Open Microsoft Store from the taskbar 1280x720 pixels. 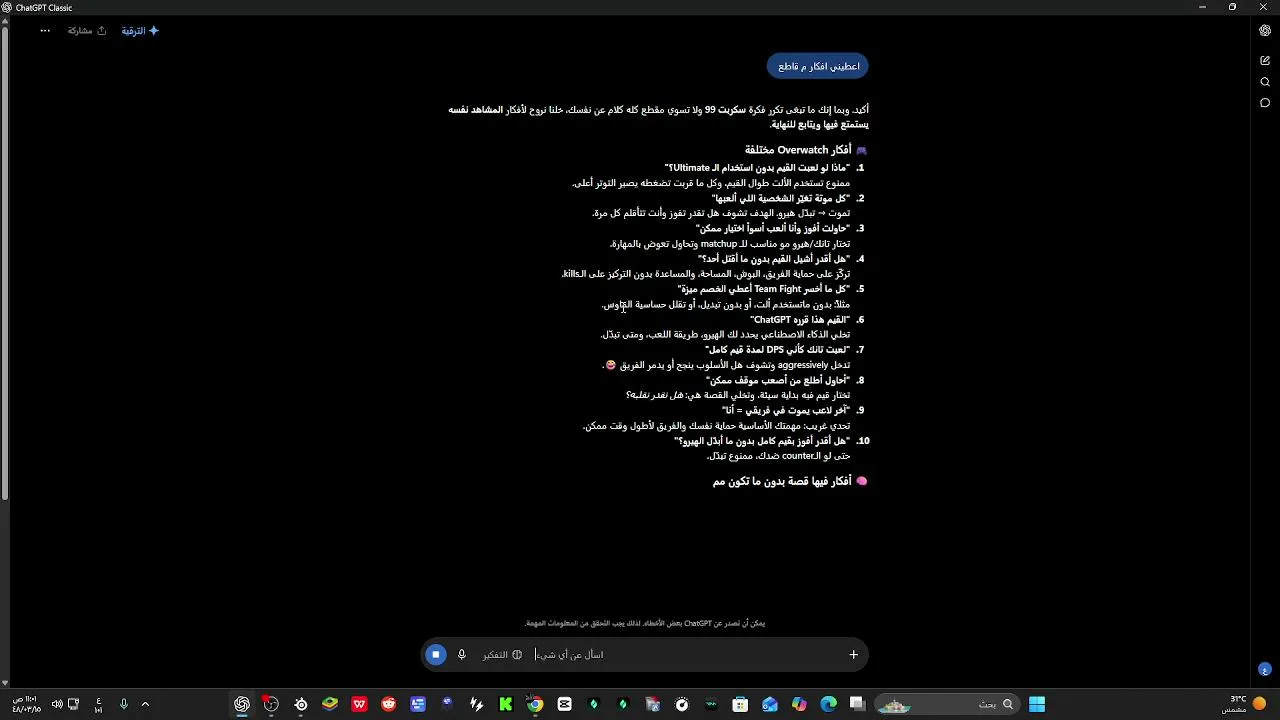(740, 704)
